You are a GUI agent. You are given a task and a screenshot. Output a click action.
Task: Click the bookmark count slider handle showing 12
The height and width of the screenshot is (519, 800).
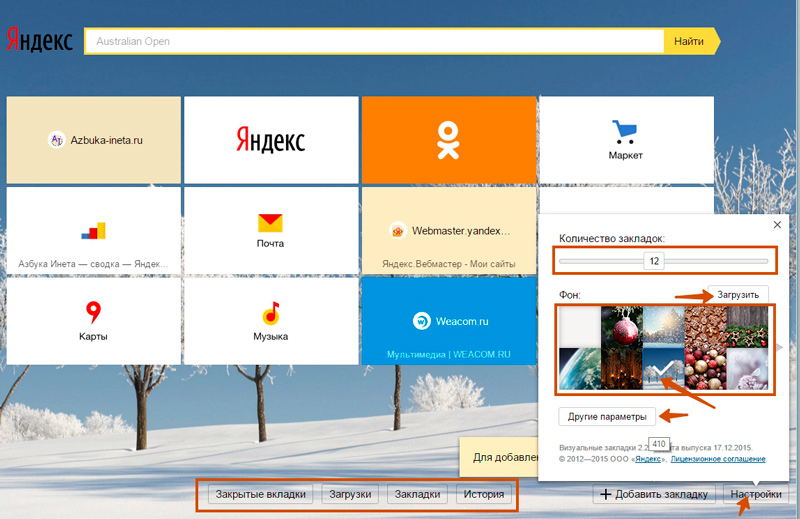pyautogui.click(x=654, y=261)
